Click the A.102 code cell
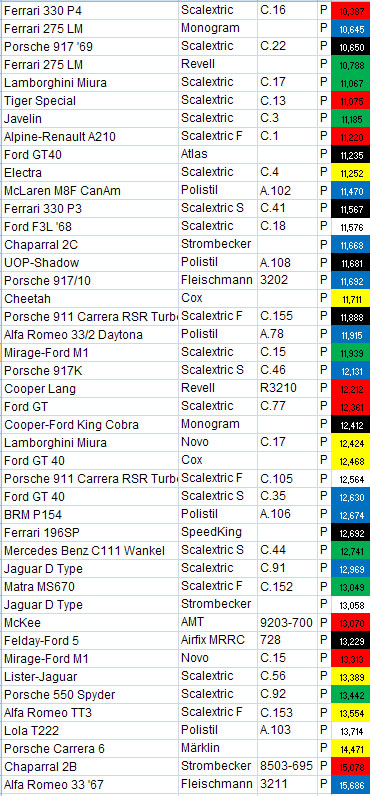This screenshot has height=796, width=370. pyautogui.click(x=287, y=190)
